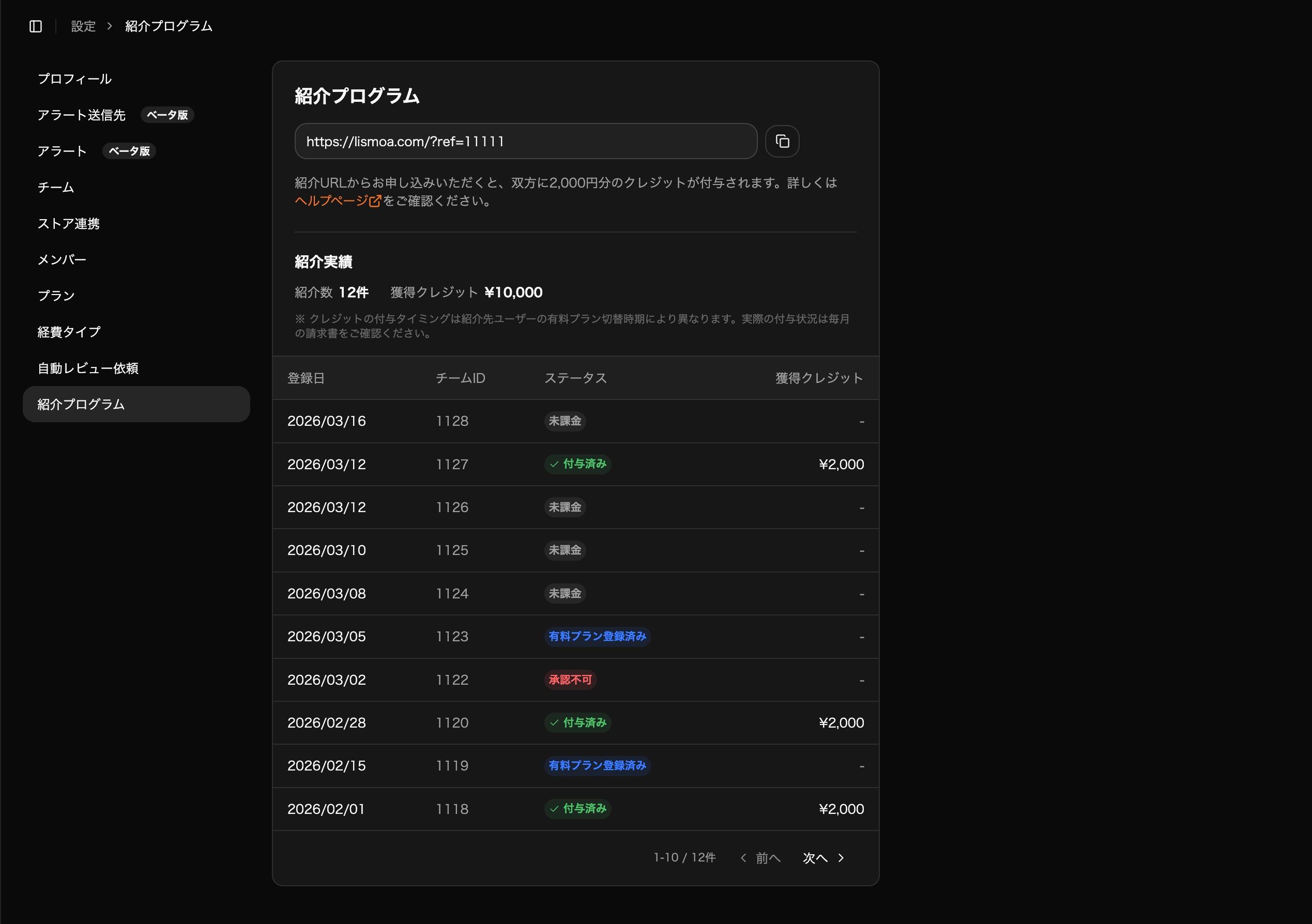Click 有料プラン登録済み badge for team 1123
The image size is (1312, 924).
[597, 636]
